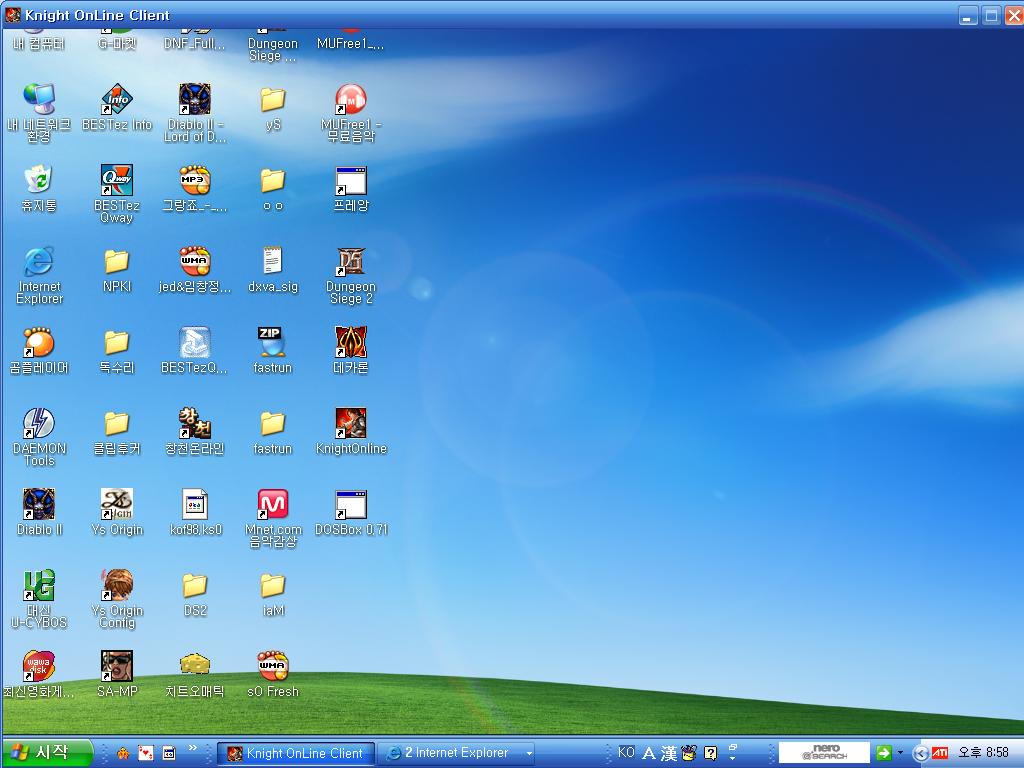Open the Nero search options dropdown arrow
This screenshot has width=1024, height=768.
901,753
